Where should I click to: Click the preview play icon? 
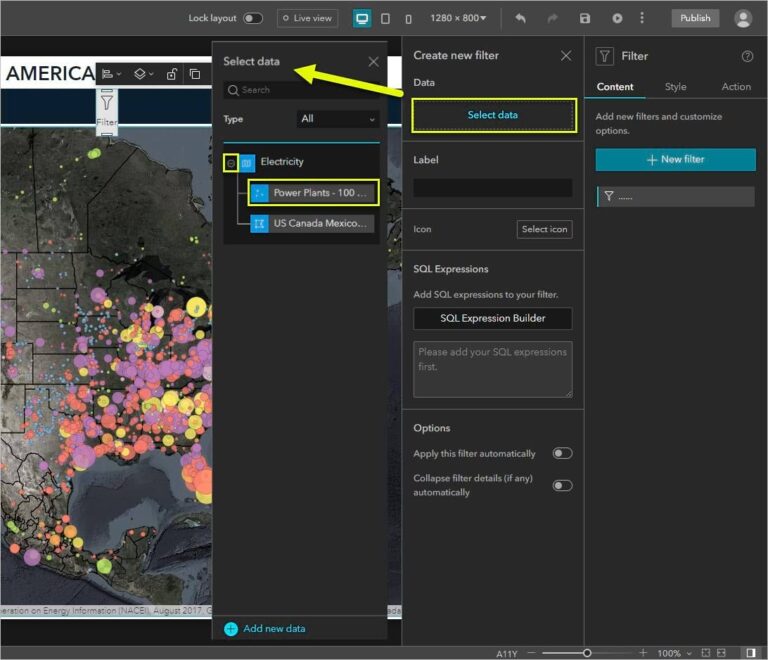pyautogui.click(x=617, y=18)
